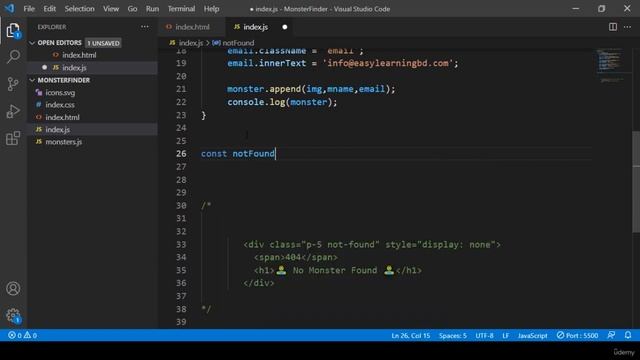Screen dimensions: 640x360
Task: Click line number 26 in gutter
Action: 181,154
